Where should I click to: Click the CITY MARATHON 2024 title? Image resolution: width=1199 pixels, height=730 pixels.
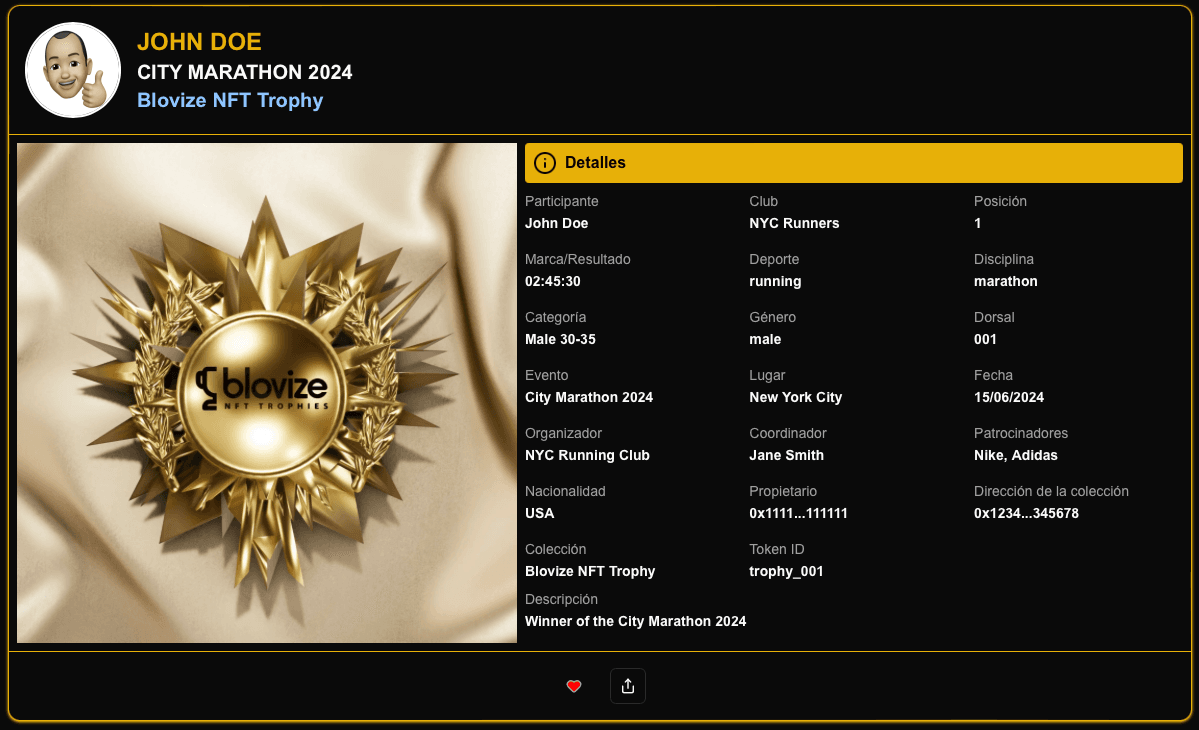[x=244, y=72]
